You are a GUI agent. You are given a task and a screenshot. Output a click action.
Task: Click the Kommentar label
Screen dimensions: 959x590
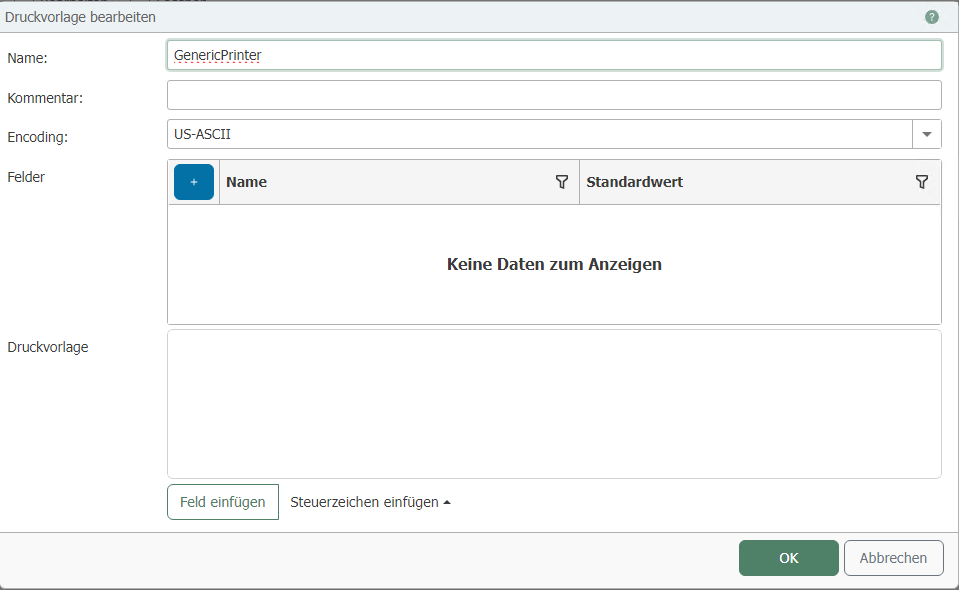[45, 98]
